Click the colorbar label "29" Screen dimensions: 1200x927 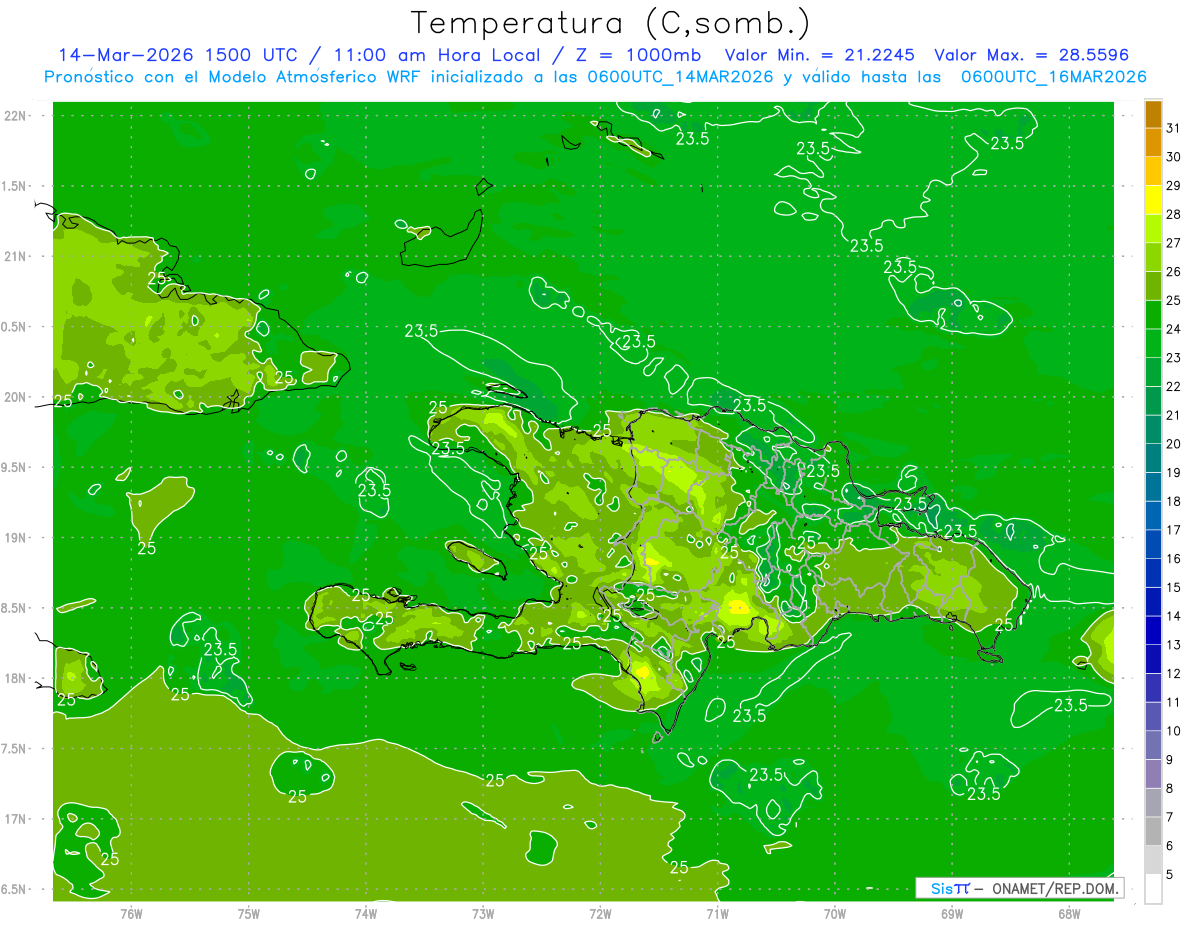pos(1174,186)
